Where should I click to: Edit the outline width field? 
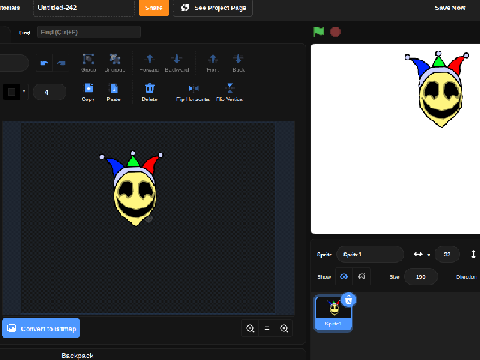[x=49, y=92]
